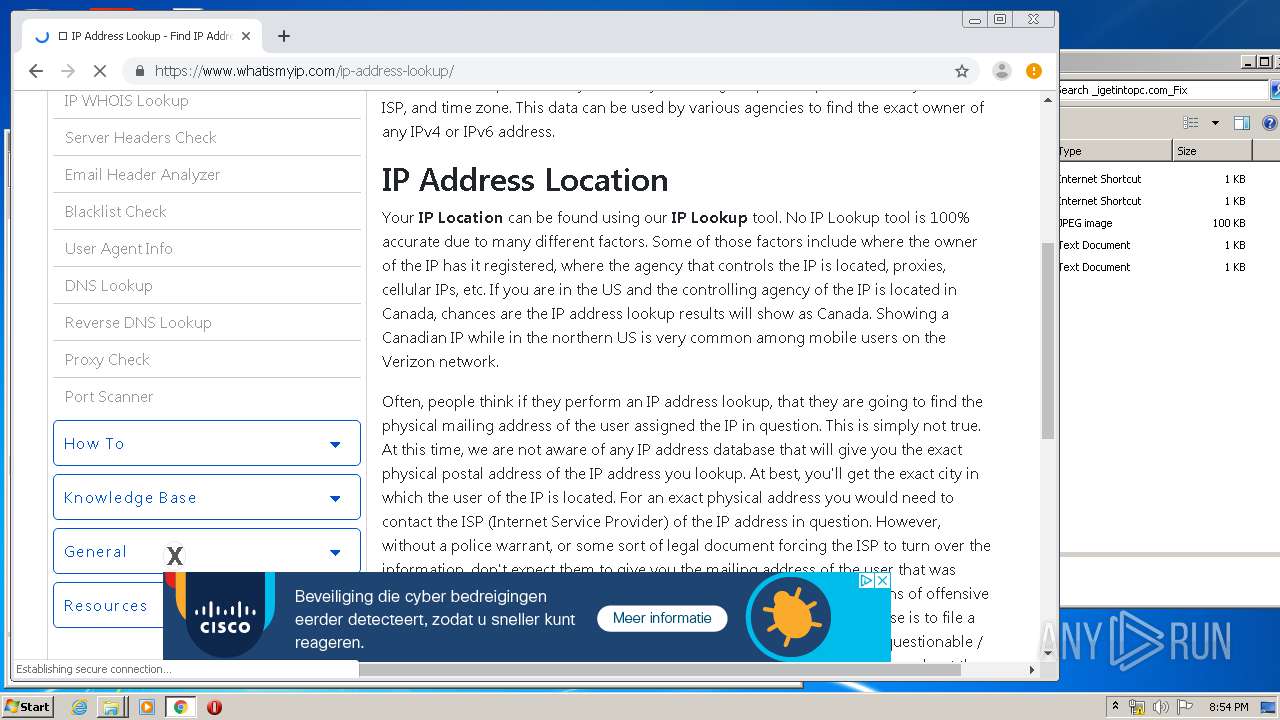
Task: Click the AdChoices triangle icon on banner
Action: [x=867, y=581]
